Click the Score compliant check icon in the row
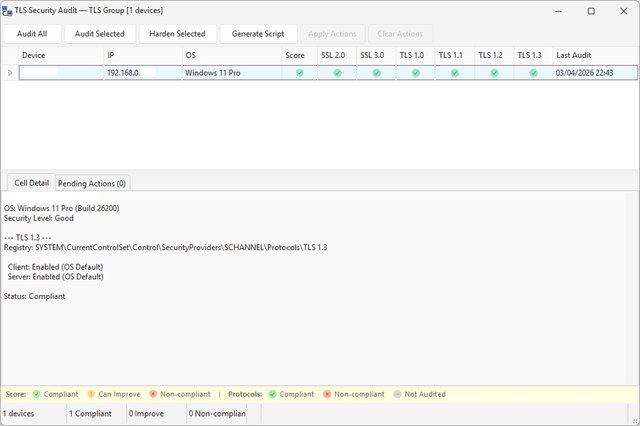This screenshot has height=426, width=640. coord(300,73)
